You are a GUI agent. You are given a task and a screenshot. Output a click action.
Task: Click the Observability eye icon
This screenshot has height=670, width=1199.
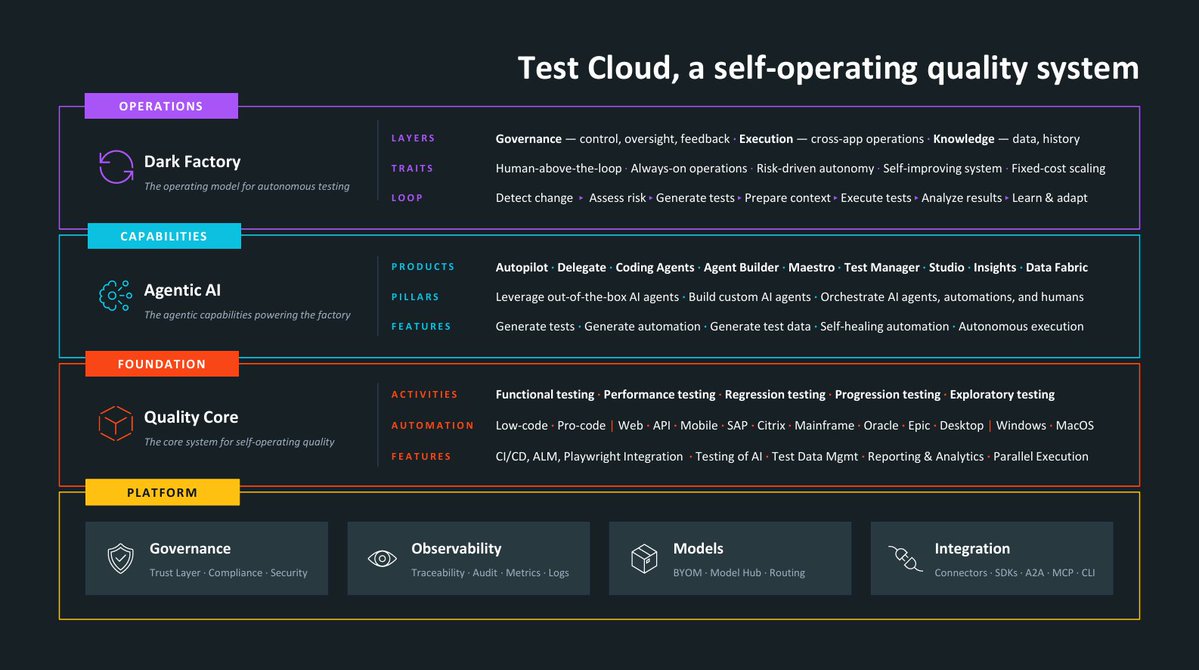(x=382, y=558)
